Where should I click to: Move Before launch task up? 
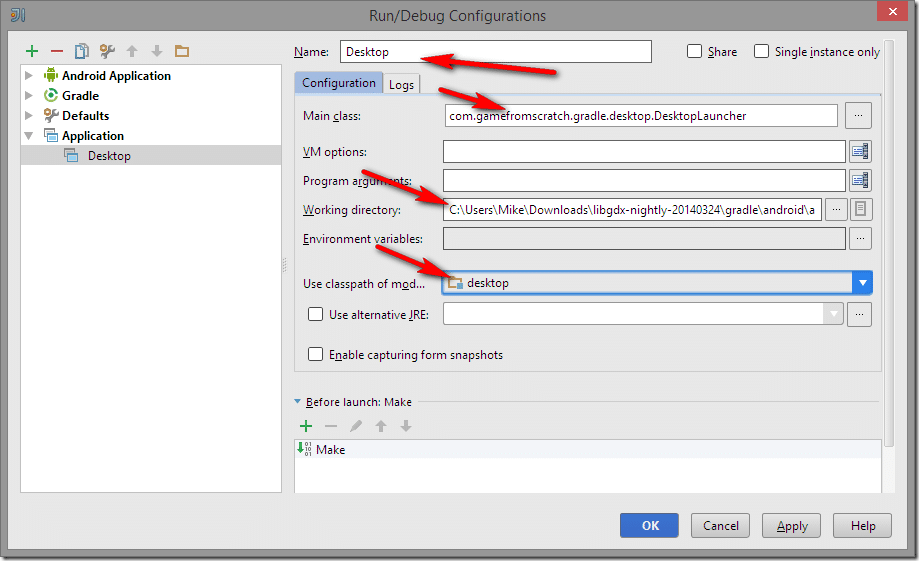(x=381, y=426)
